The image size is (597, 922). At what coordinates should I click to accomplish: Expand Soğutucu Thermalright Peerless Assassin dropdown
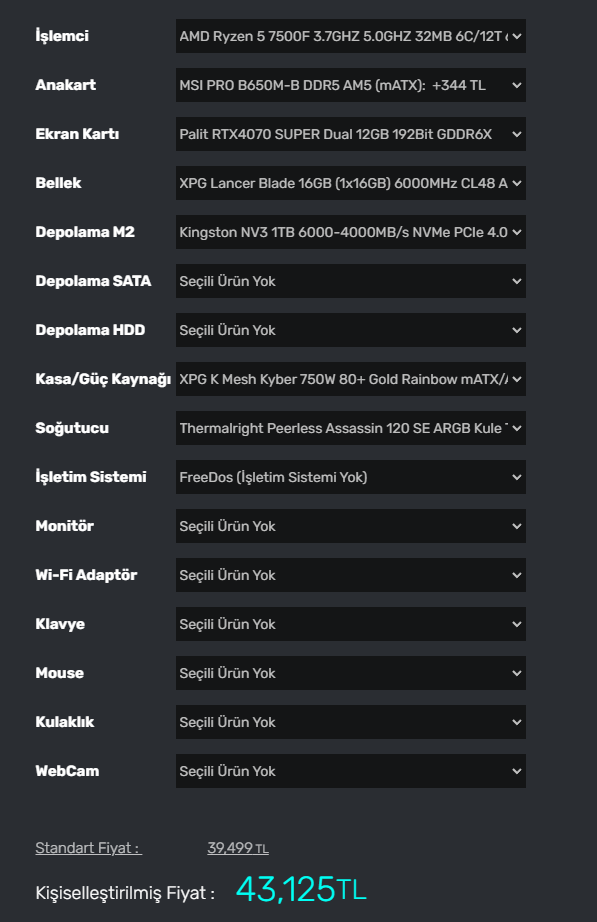coord(351,428)
